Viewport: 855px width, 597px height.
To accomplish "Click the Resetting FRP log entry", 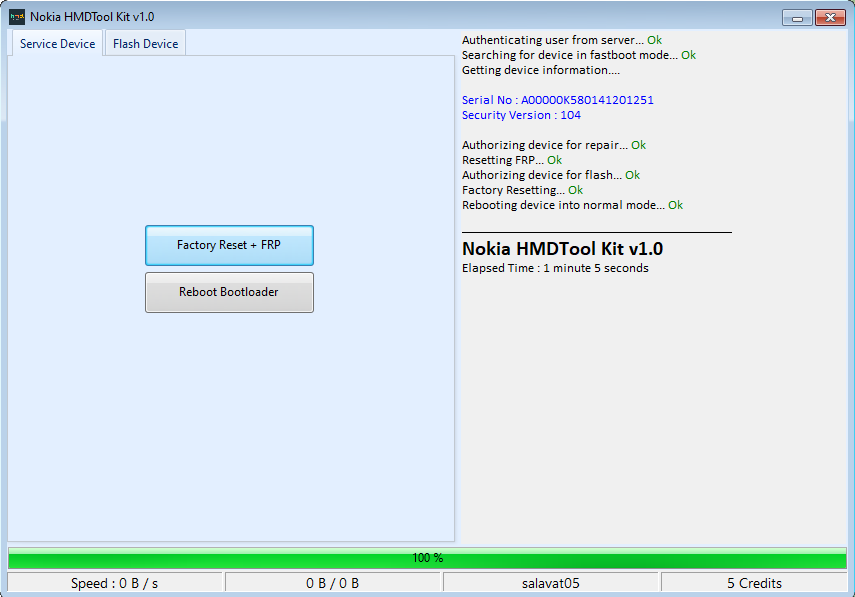I will [x=511, y=160].
